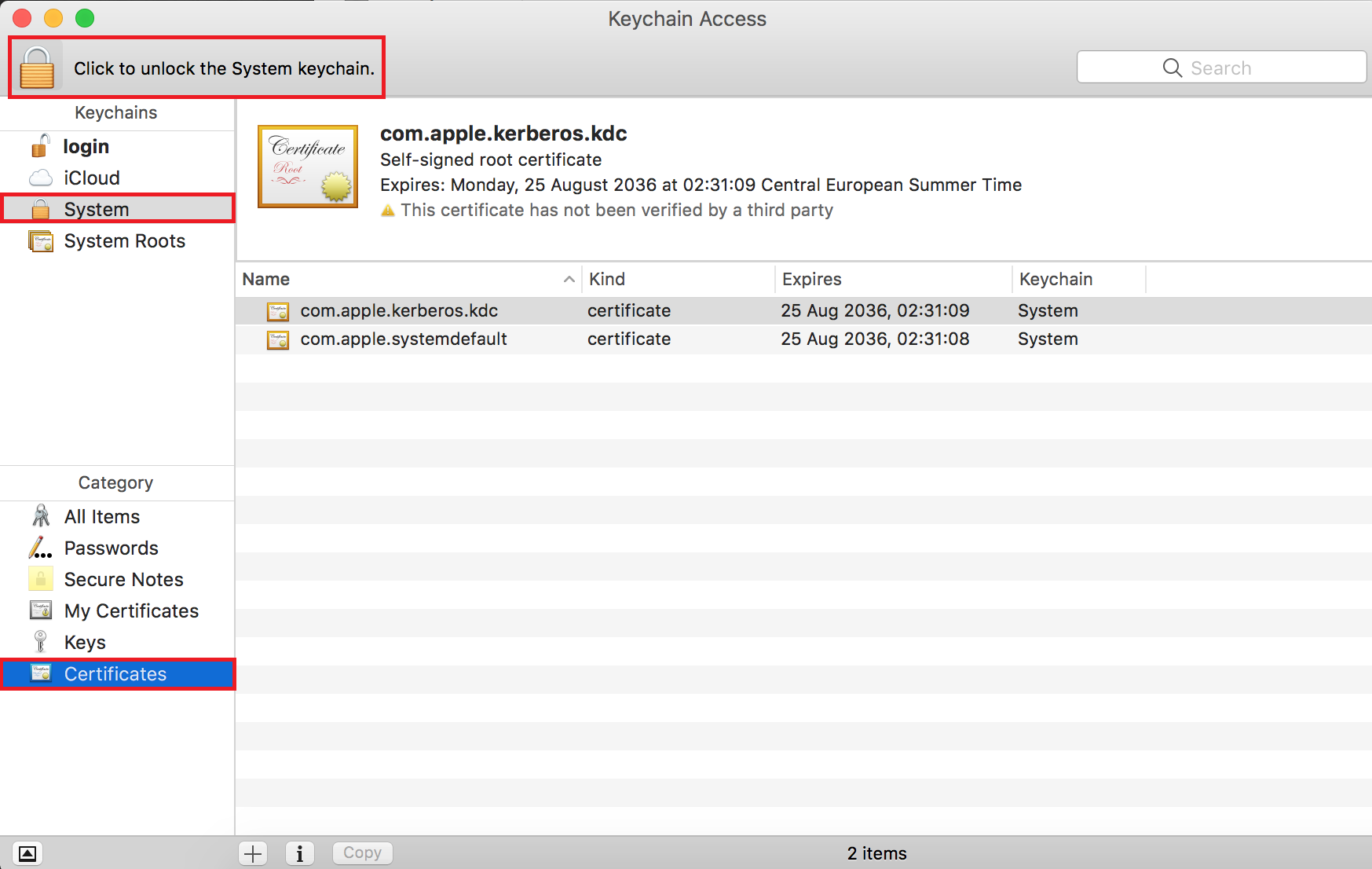Screen dimensions: 1372x869
Task: Select the iCloud keychain
Action: [x=117, y=178]
